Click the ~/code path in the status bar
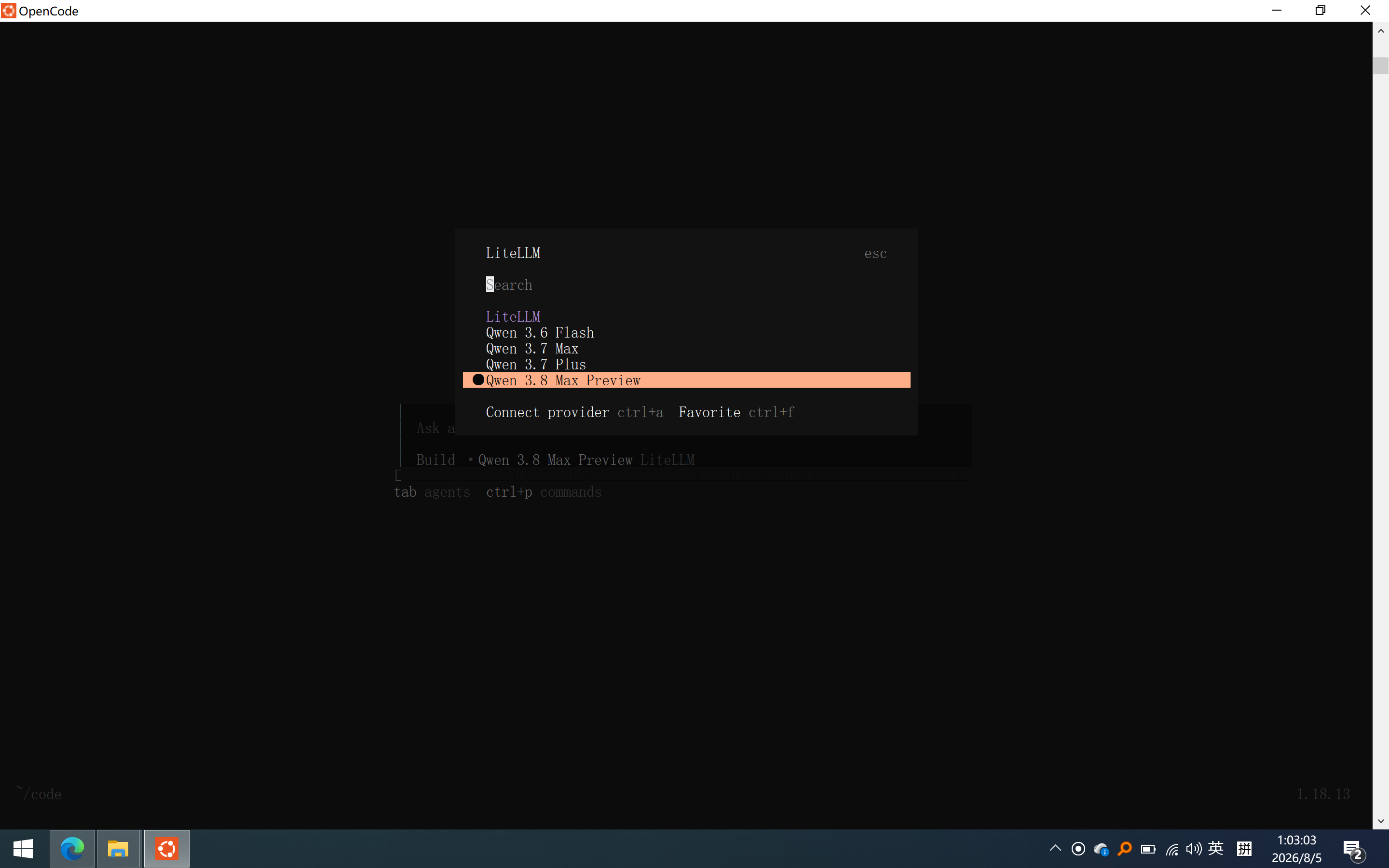Screen dimensions: 1389x868 pos(39,793)
